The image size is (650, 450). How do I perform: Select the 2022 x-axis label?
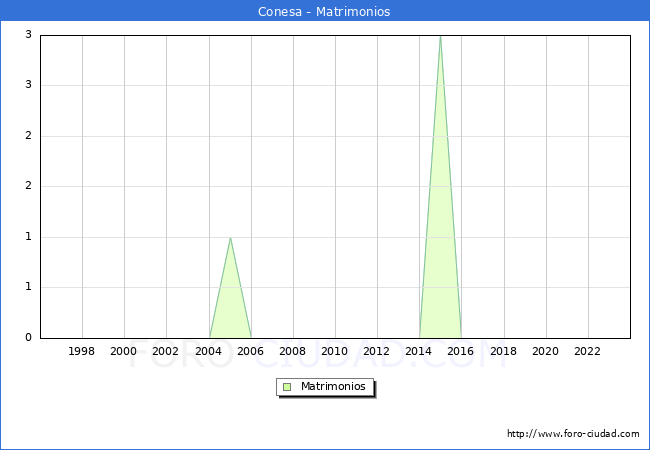(587, 351)
